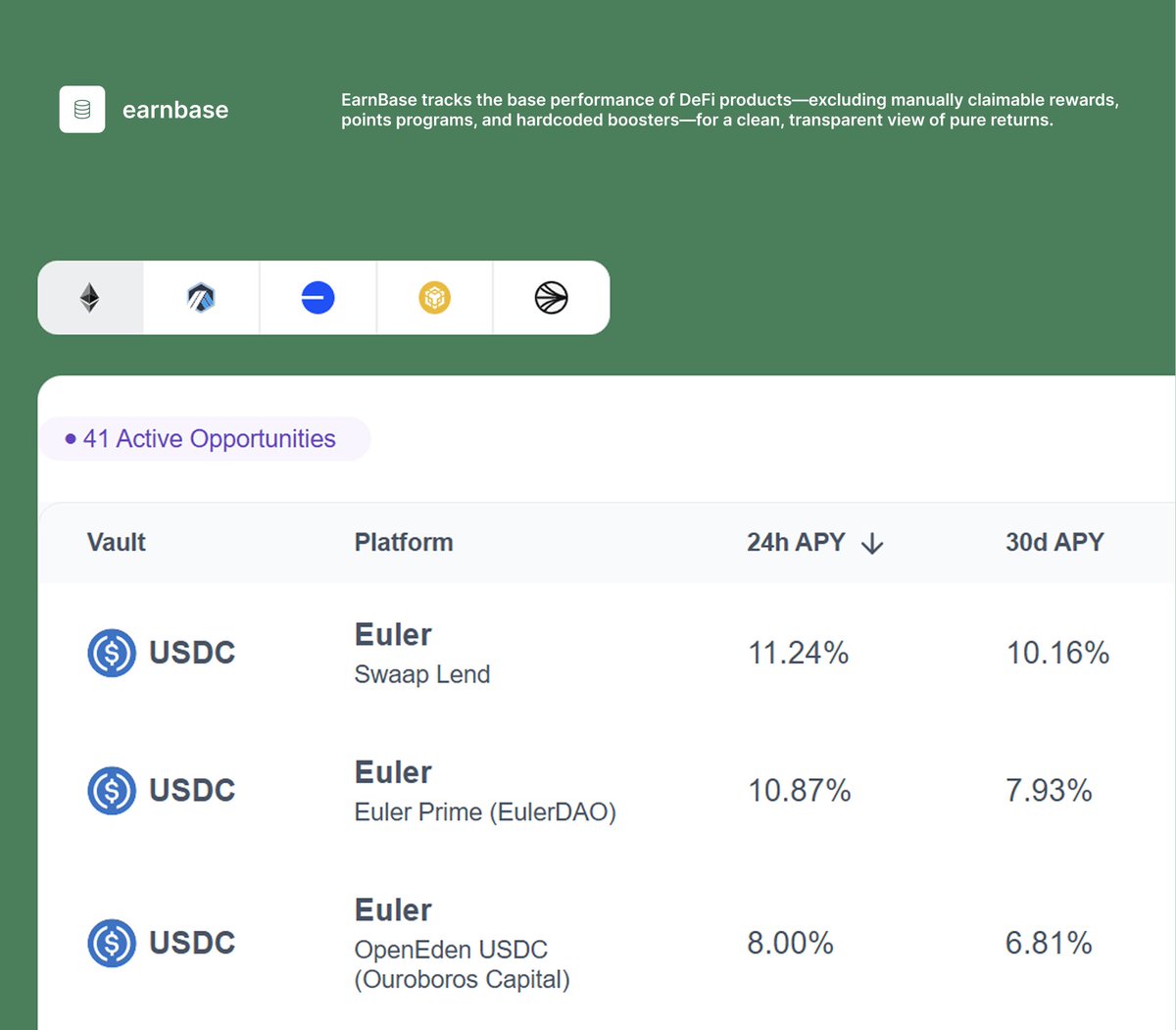Sort by the 24h APY column header

pos(796,542)
